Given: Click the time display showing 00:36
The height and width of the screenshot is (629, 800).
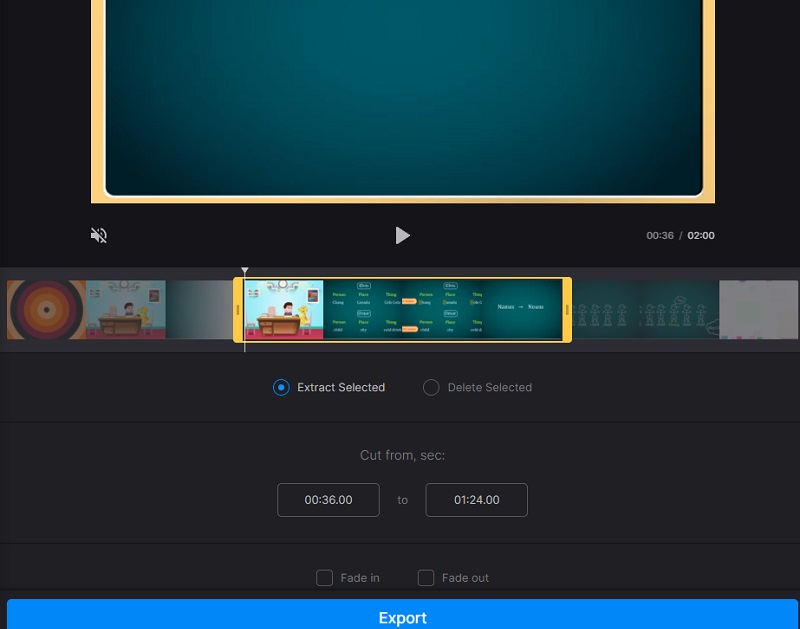Looking at the screenshot, I should coord(662,235).
